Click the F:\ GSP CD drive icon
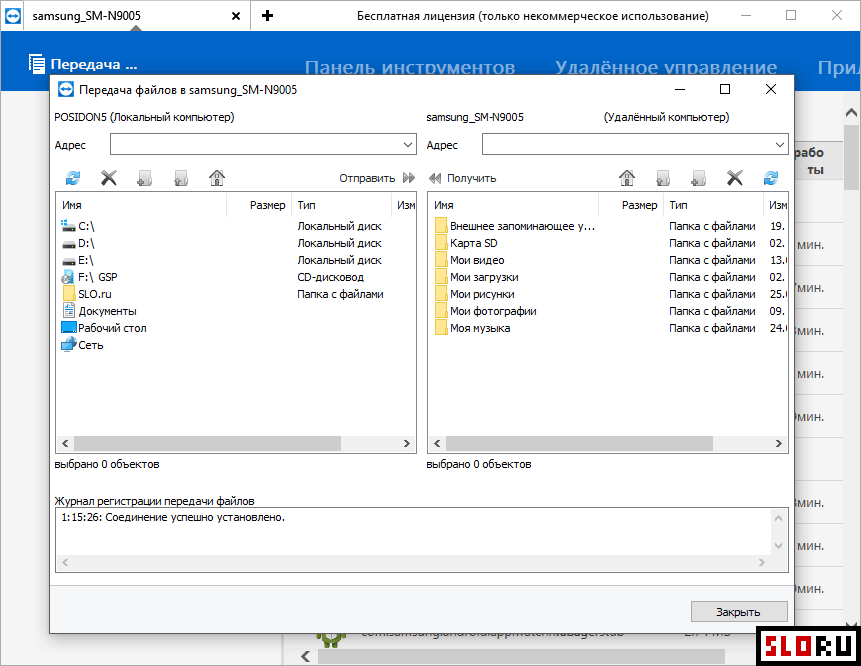 click(x=68, y=277)
